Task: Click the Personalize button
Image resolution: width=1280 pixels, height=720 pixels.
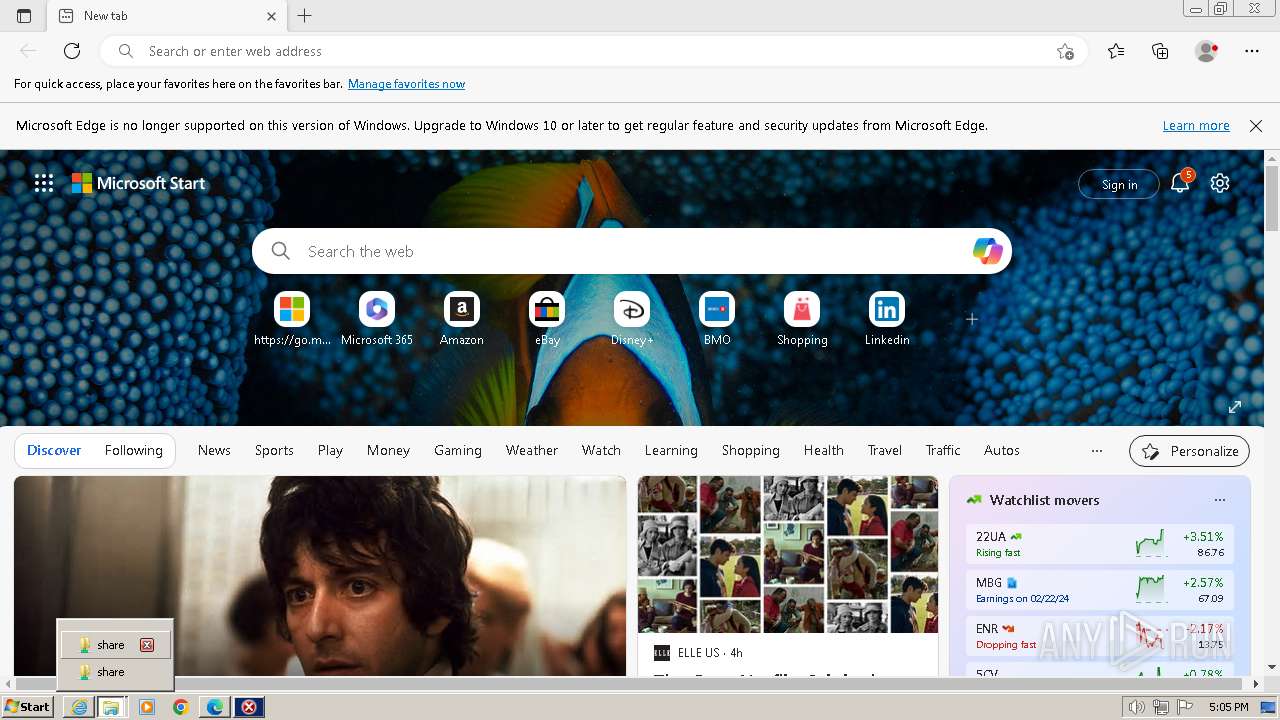Action: pyautogui.click(x=1189, y=451)
